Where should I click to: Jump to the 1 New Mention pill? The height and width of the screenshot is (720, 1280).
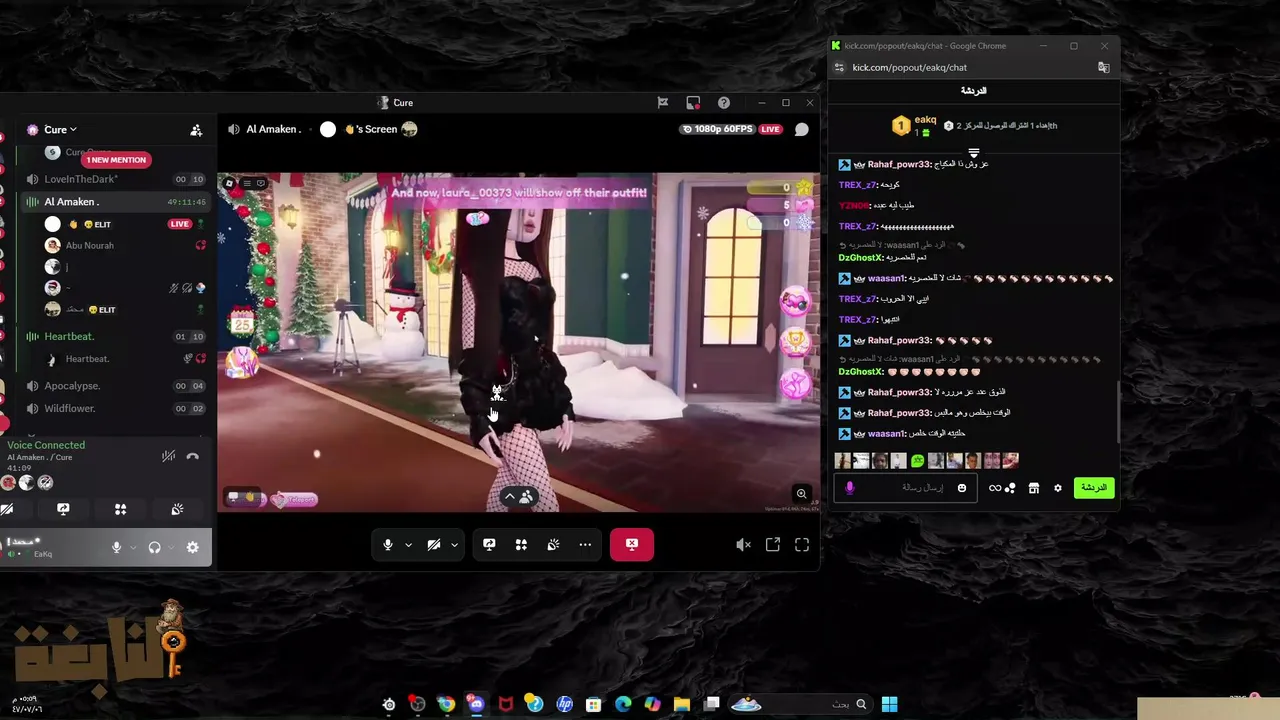(x=116, y=160)
